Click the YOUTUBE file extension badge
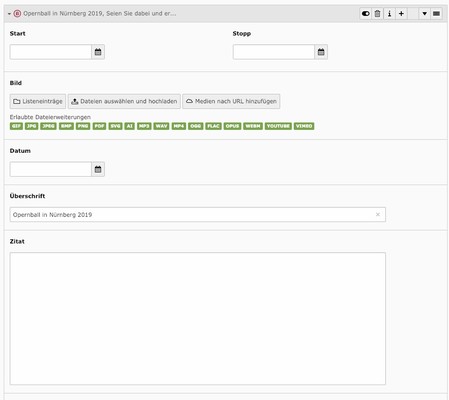 click(x=278, y=126)
